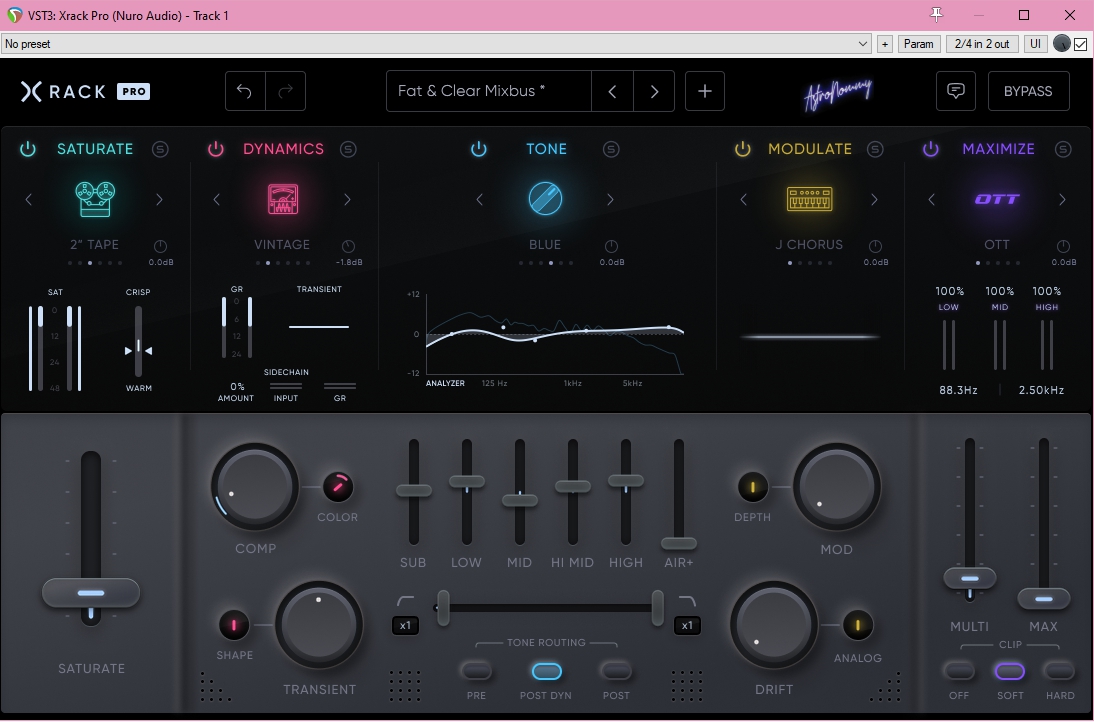The image size is (1094, 722).
Task: Solo the Dynamics module
Action: pos(348,149)
